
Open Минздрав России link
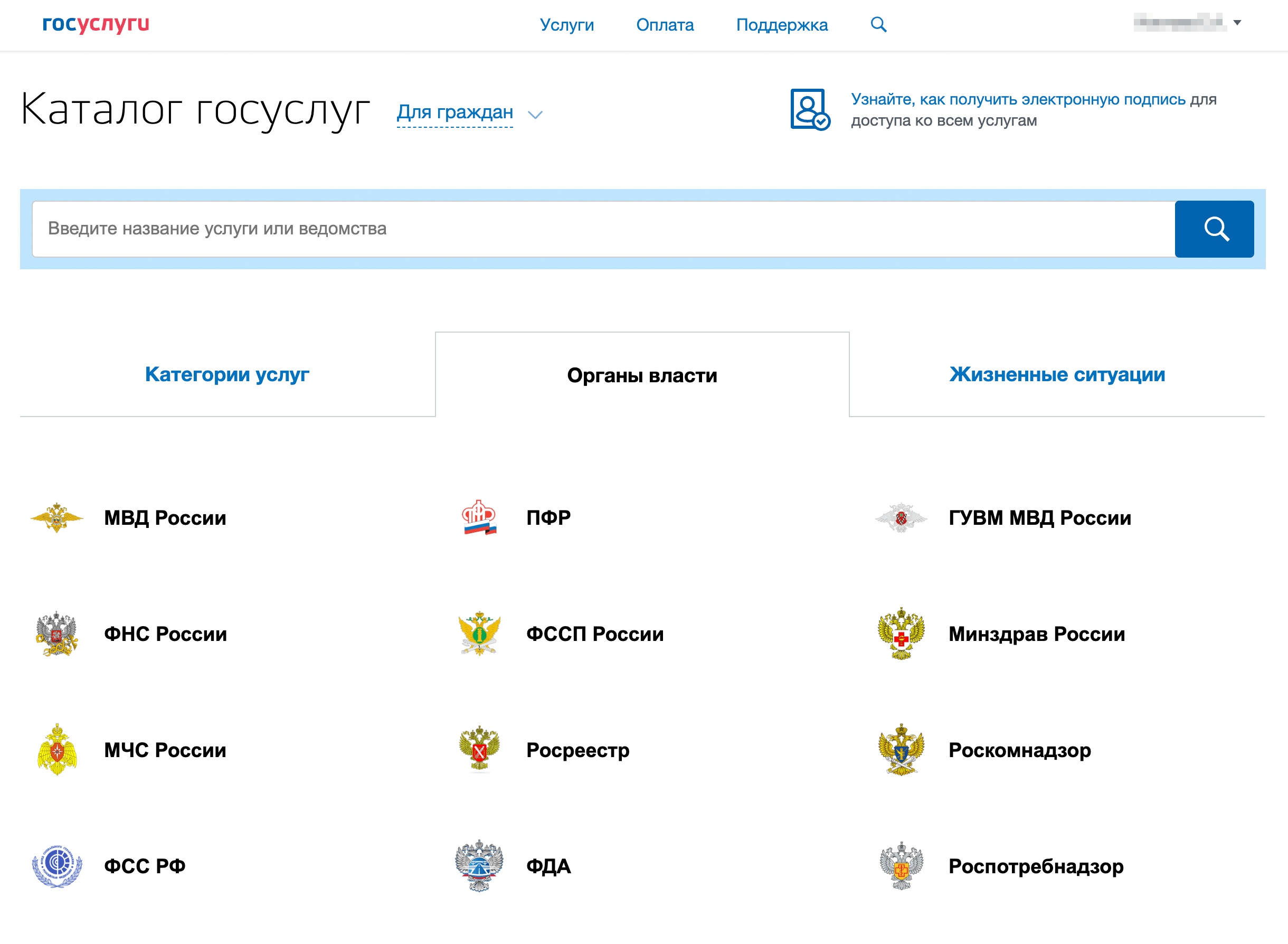1037,634
